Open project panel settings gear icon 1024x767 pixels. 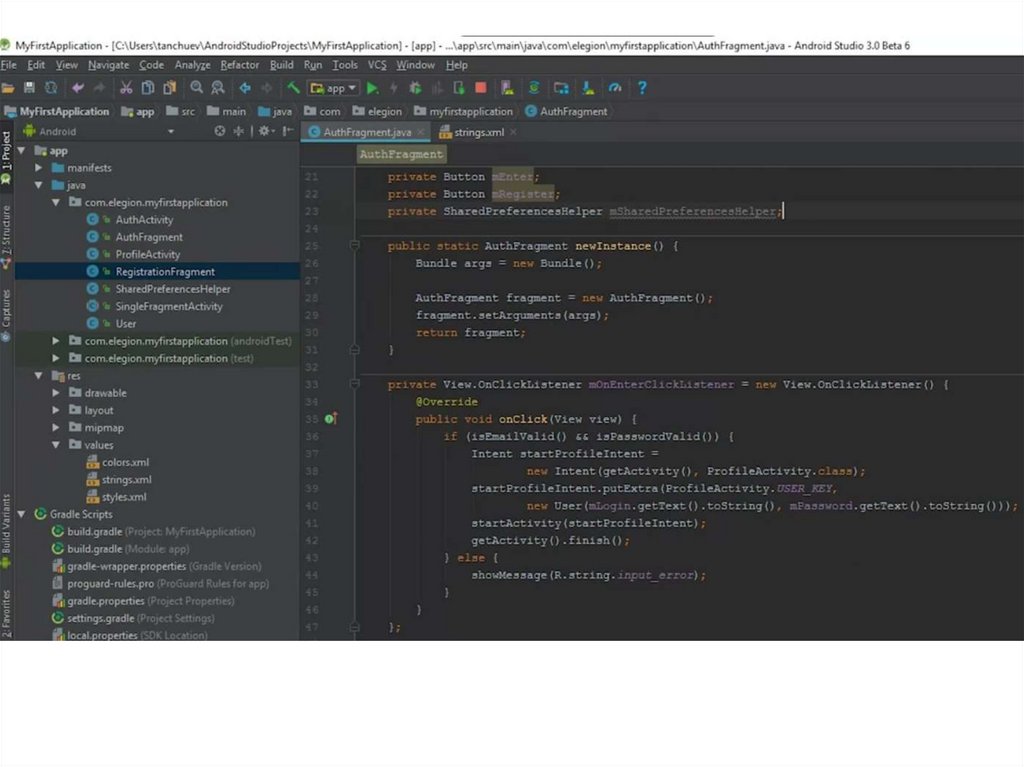coord(264,131)
